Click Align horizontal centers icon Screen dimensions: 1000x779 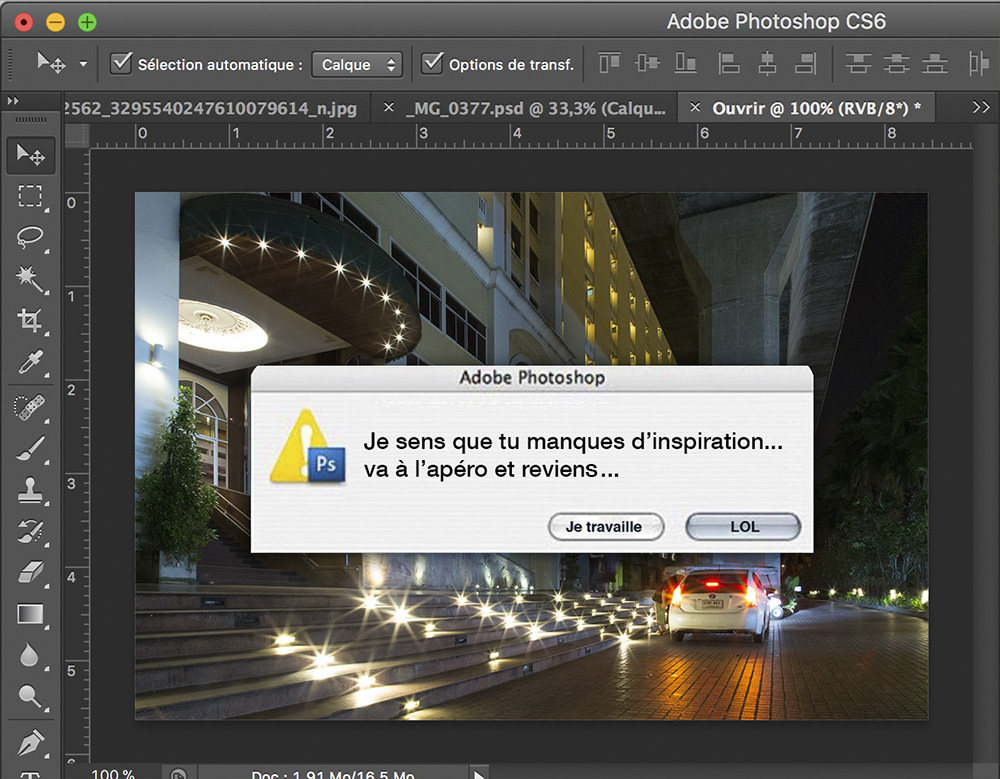click(x=767, y=63)
